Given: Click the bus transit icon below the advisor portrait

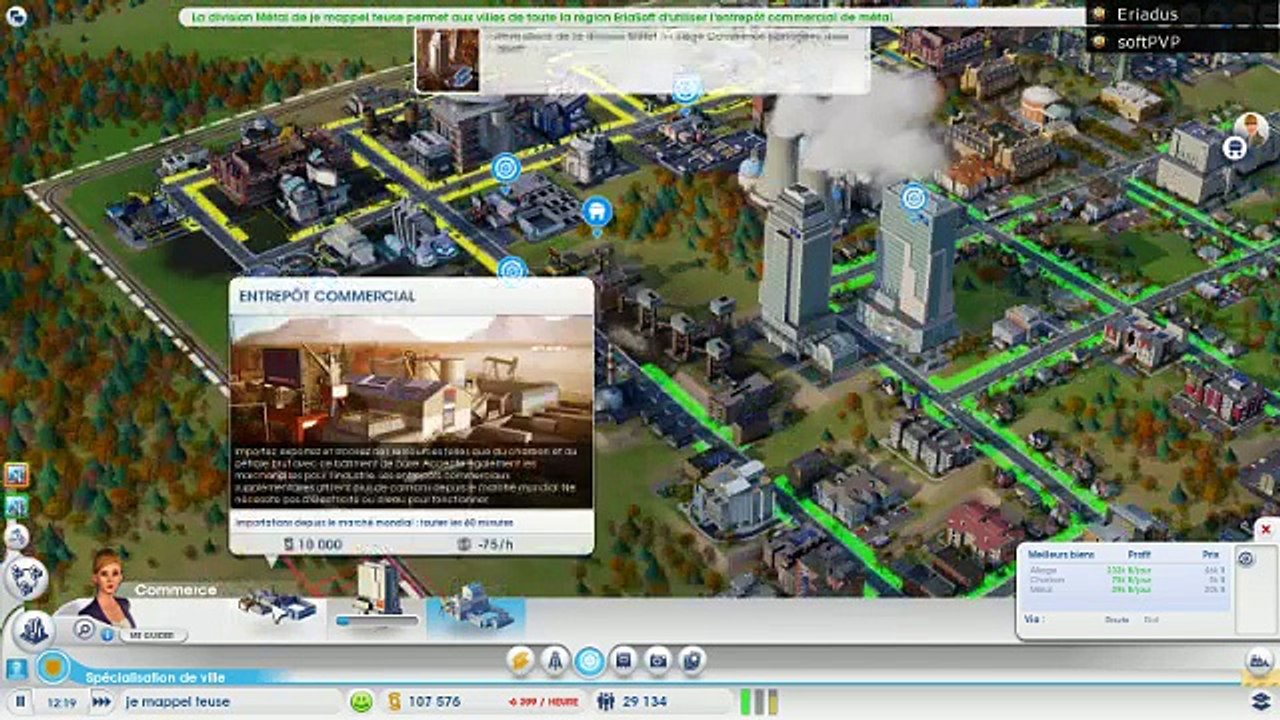Looking at the screenshot, I should [1234, 148].
